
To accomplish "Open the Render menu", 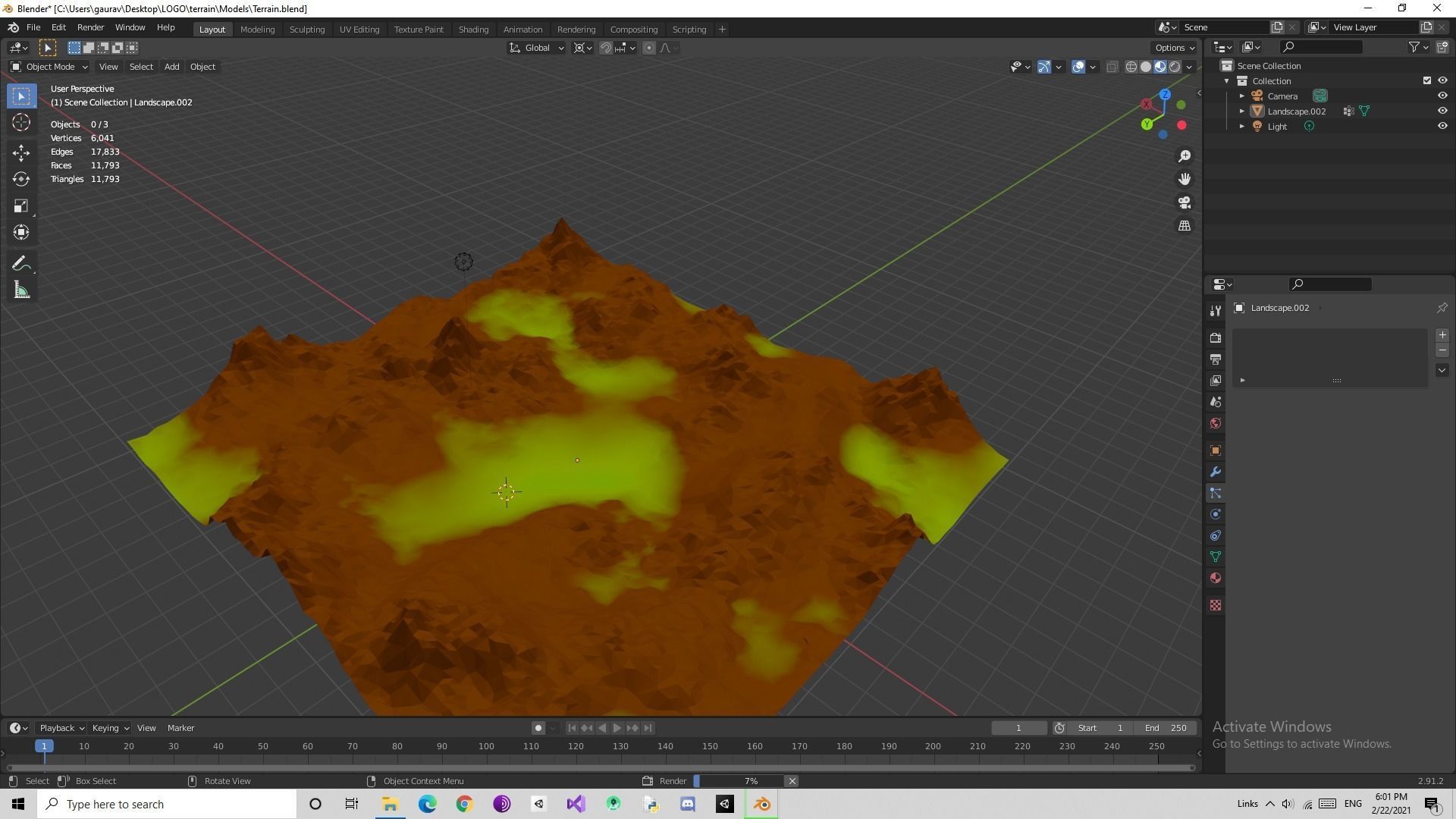I will [90, 27].
